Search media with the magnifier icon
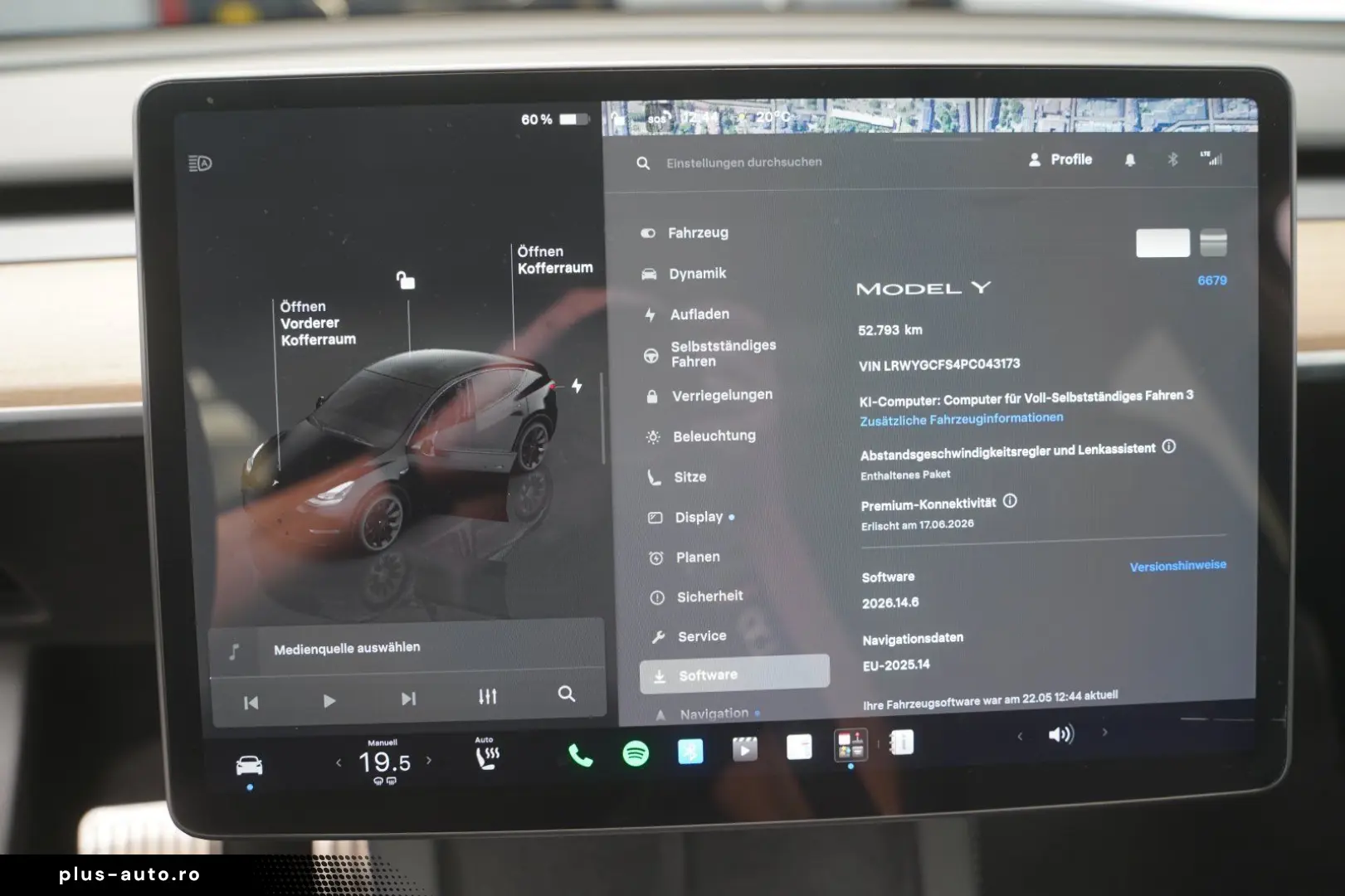 coord(567,694)
